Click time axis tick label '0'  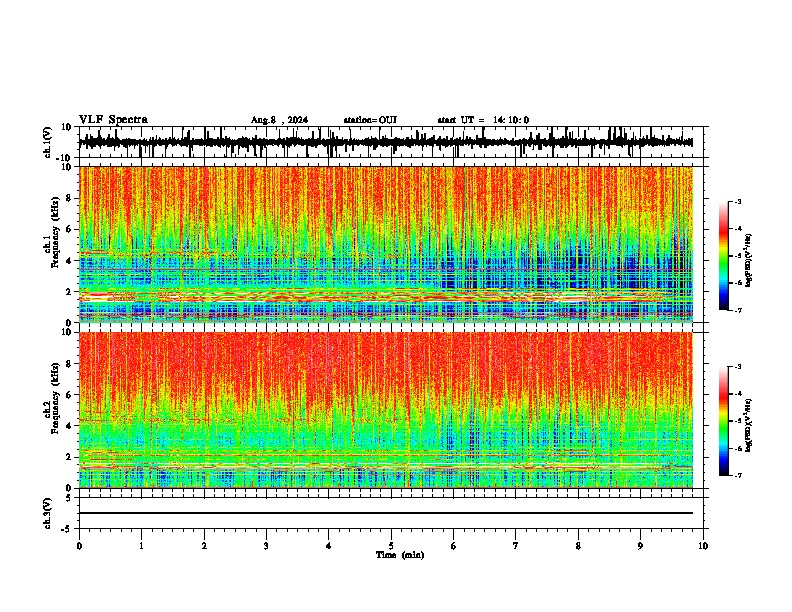click(x=79, y=546)
